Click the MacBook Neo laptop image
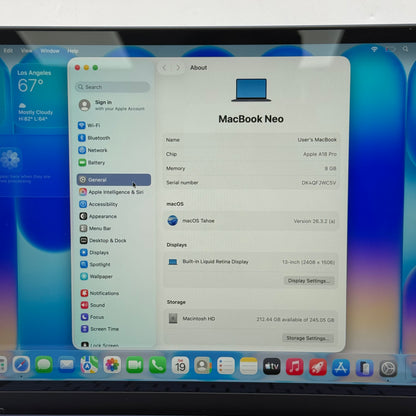Viewport: 416px width, 416px height. (251, 90)
